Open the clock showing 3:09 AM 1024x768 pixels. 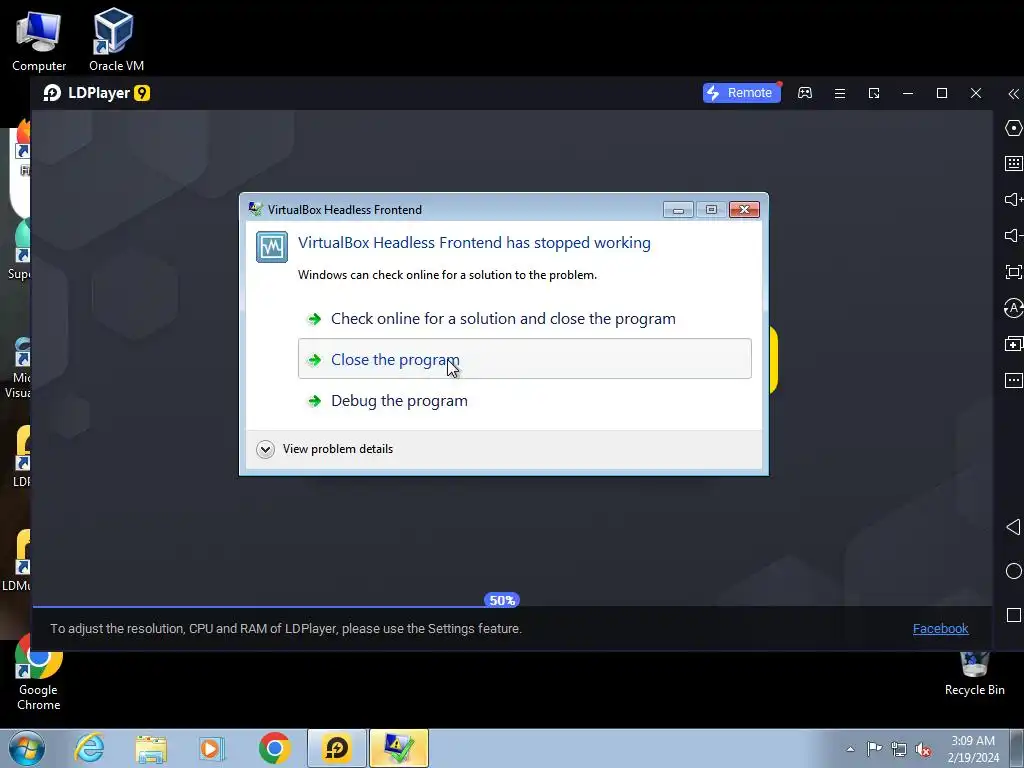(973, 749)
